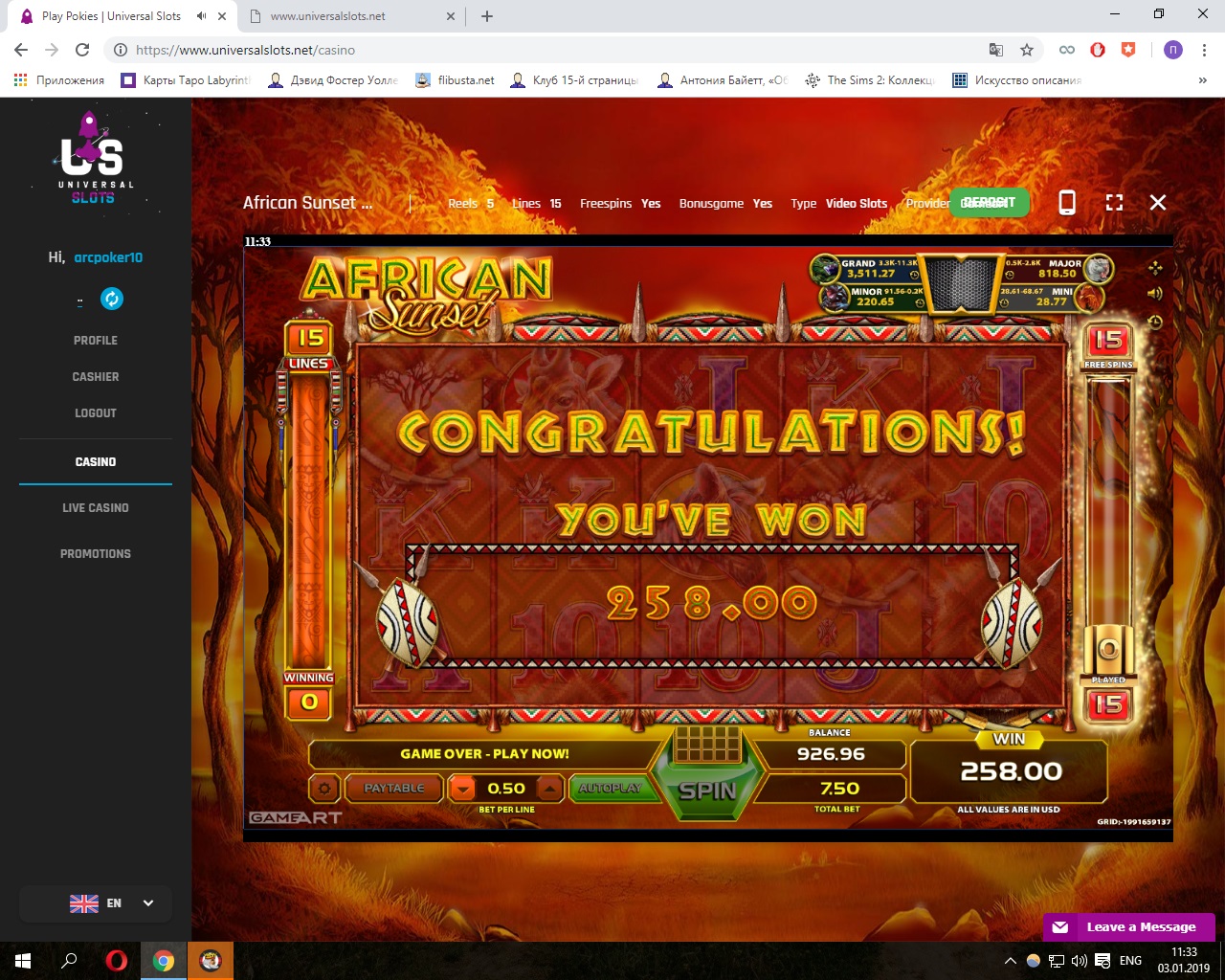The width and height of the screenshot is (1225, 980).
Task: Open the flibusta.net bookmark
Action: 456,80
